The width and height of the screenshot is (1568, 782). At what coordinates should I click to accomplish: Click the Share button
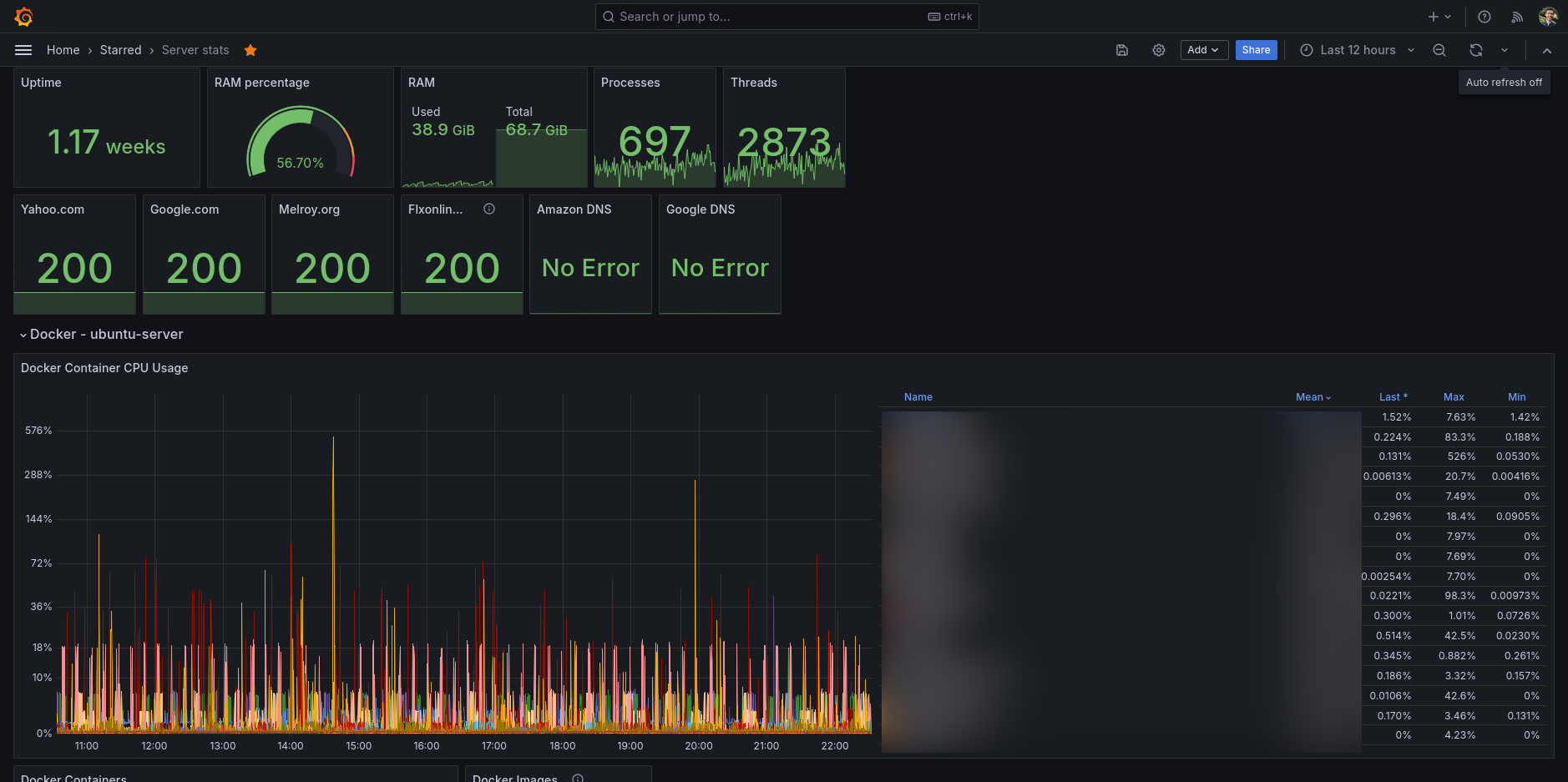pyautogui.click(x=1256, y=50)
